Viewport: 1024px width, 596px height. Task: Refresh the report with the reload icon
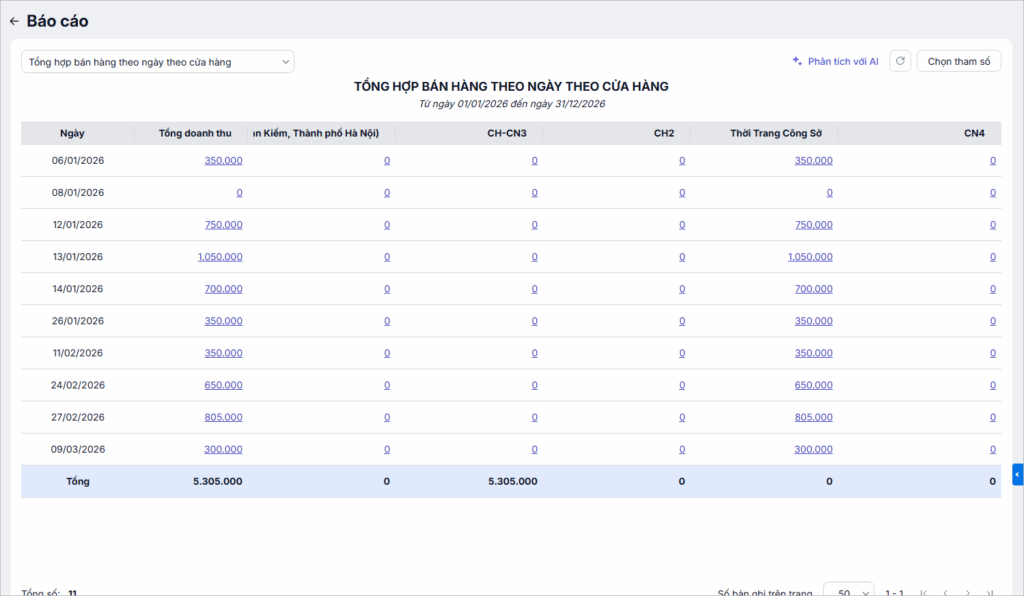900,62
